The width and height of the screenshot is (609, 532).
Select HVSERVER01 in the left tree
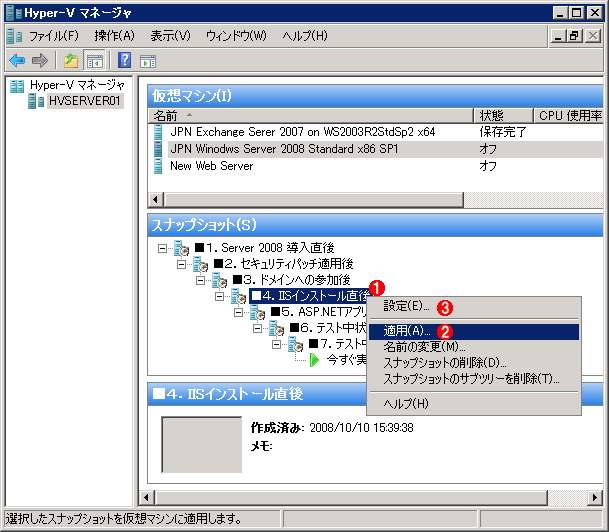(85, 101)
